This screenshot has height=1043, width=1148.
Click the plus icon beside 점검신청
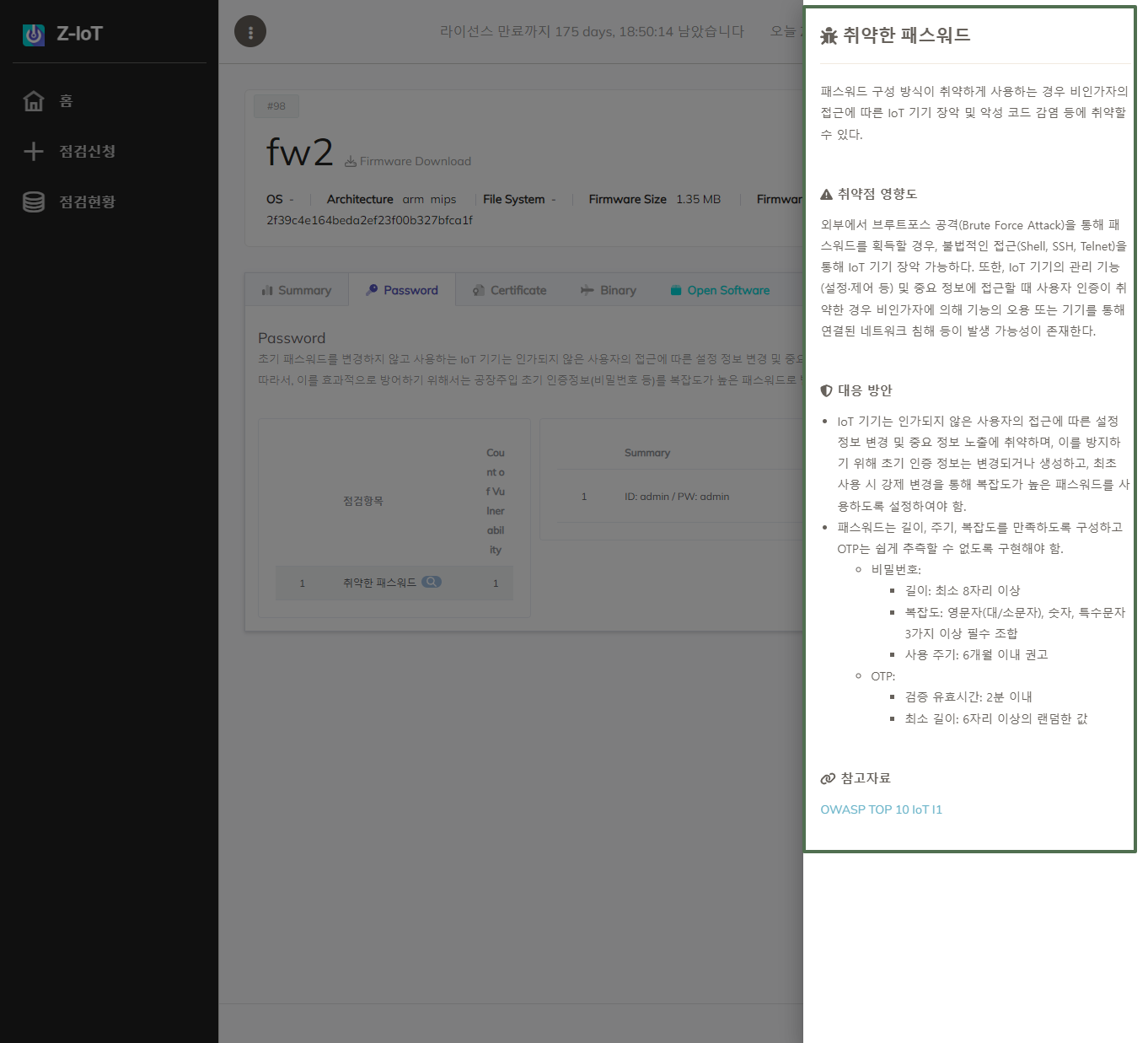click(x=34, y=152)
